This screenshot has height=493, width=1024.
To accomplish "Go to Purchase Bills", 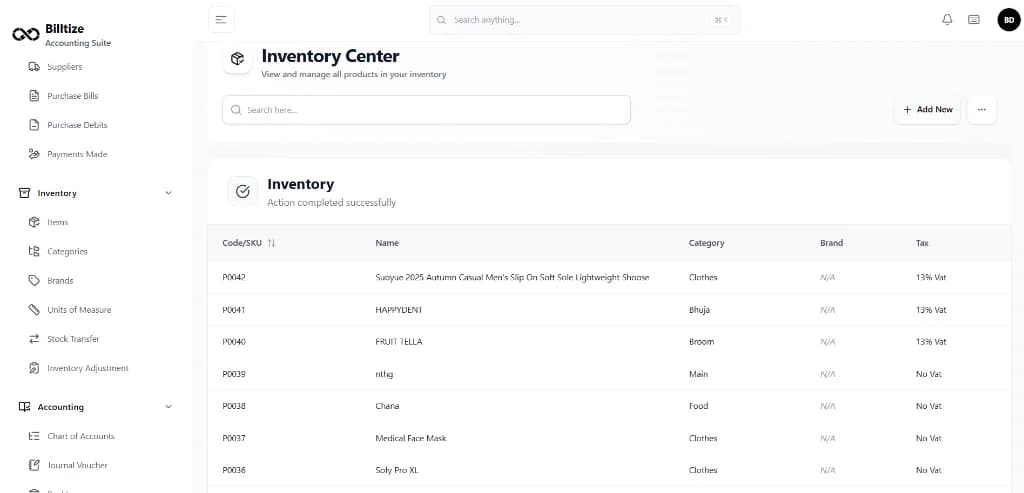I will (x=72, y=96).
